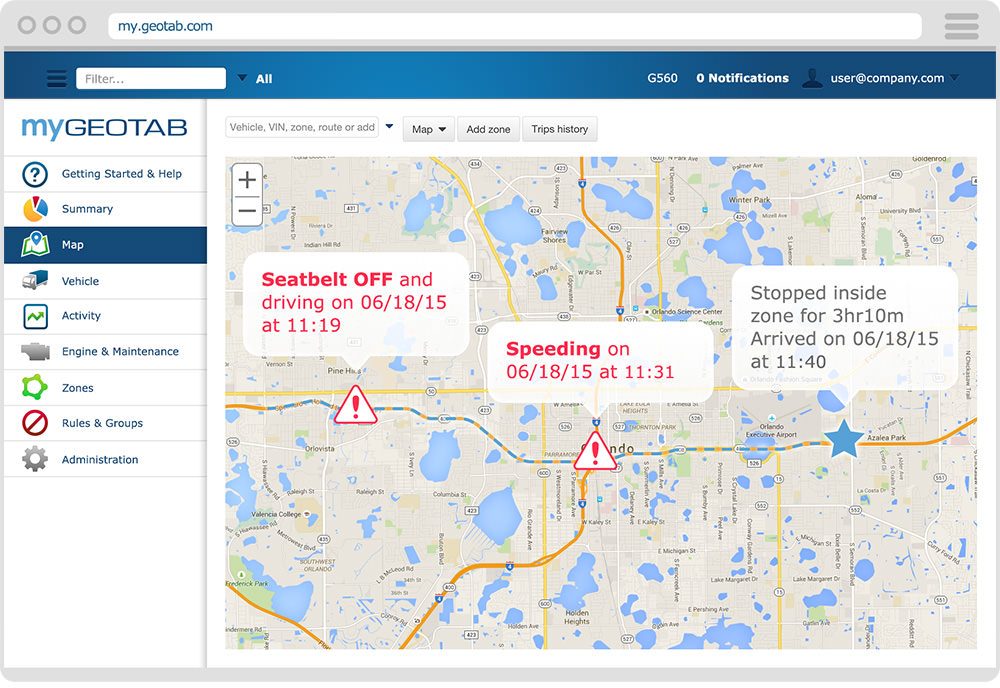Click the Trips history button
Screen dimensions: 1000x688
(x=560, y=129)
